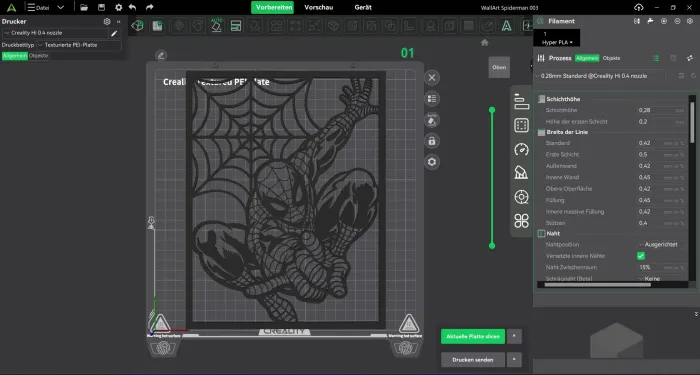Edit the Creality Hi printer preset pencil
700x375 pixels.
[114, 33]
